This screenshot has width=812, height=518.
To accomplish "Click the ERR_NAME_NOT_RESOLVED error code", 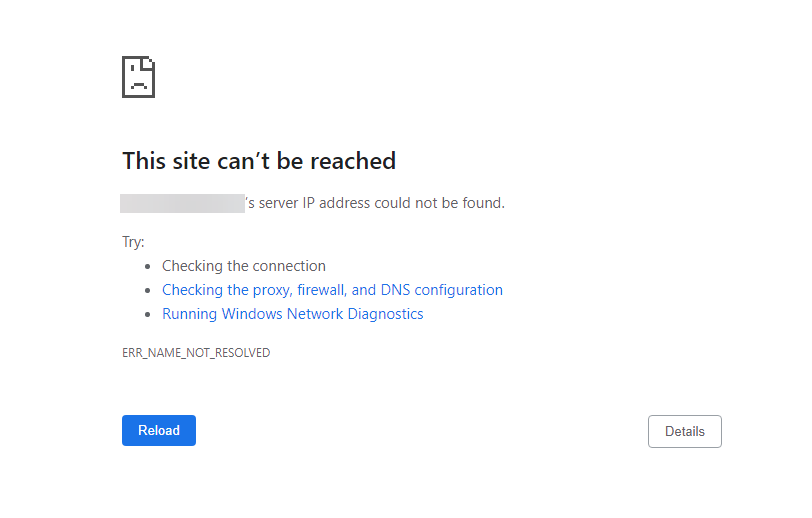I will 196,353.
